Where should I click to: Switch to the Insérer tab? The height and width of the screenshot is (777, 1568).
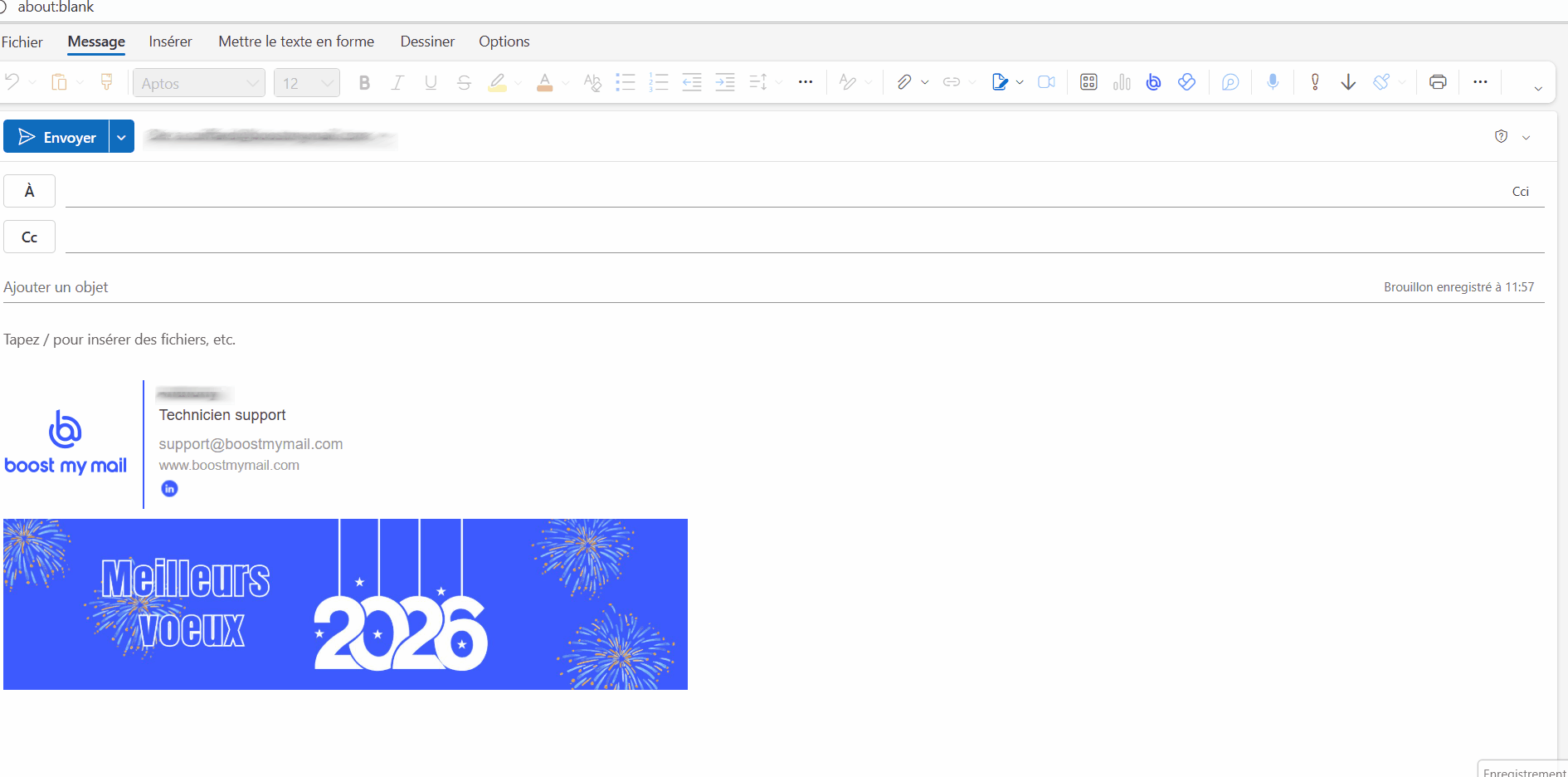click(170, 42)
